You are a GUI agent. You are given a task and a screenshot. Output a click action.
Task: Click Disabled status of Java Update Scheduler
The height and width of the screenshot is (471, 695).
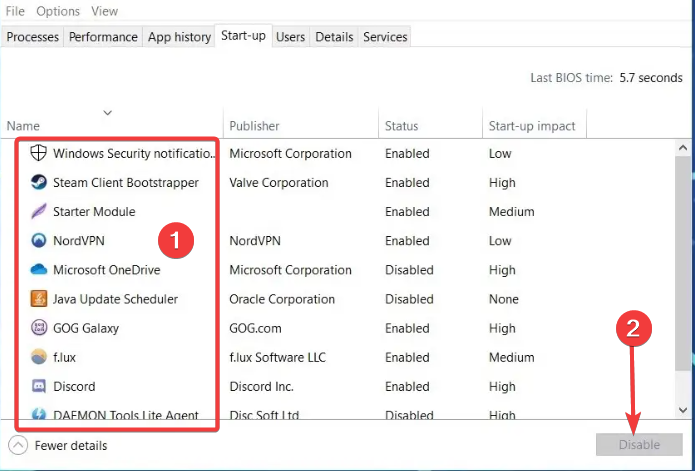[409, 299]
